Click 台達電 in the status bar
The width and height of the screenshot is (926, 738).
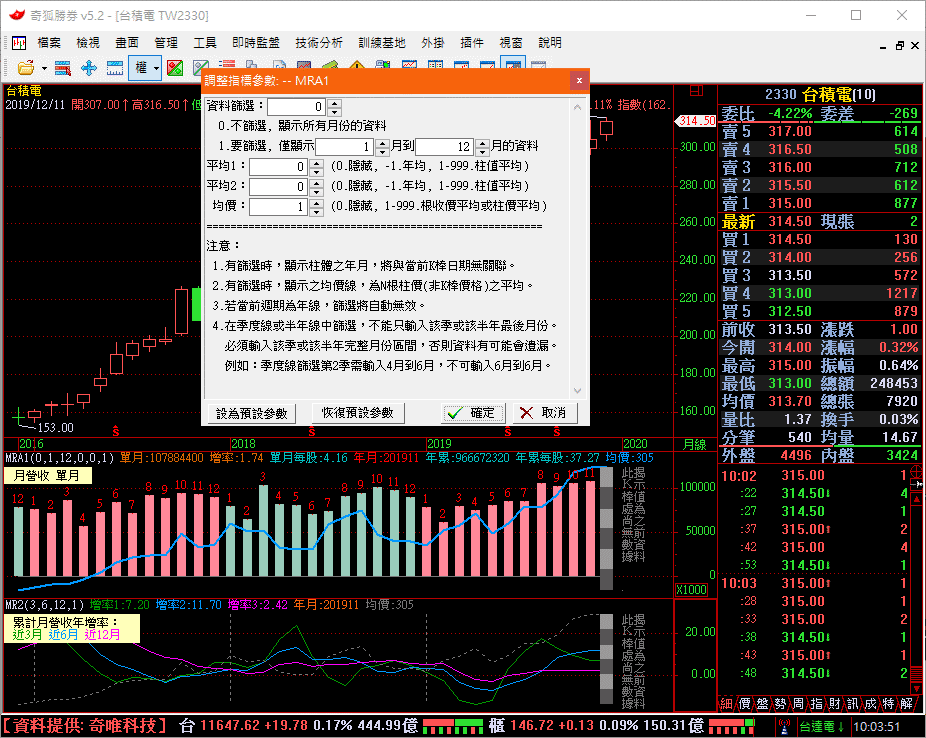[817, 726]
